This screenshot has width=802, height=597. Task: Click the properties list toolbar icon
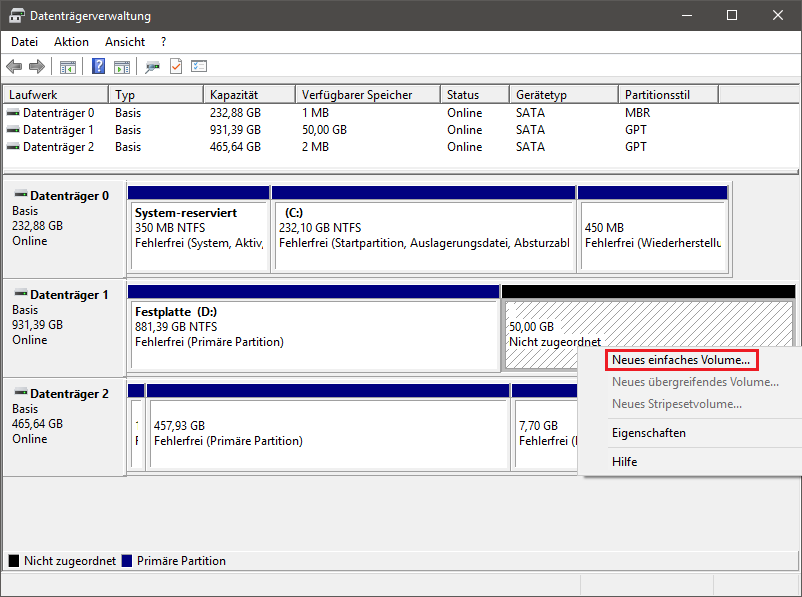pos(199,67)
